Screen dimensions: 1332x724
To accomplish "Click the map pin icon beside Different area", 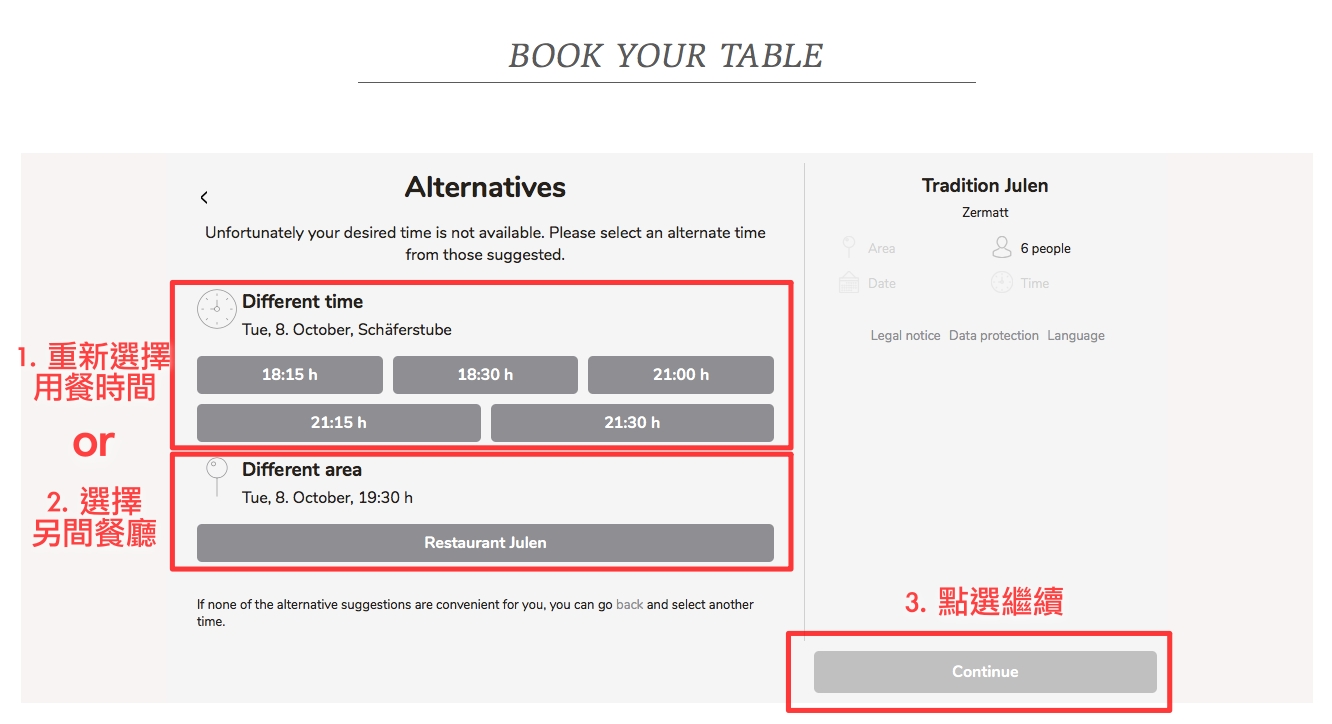I will 216,477.
